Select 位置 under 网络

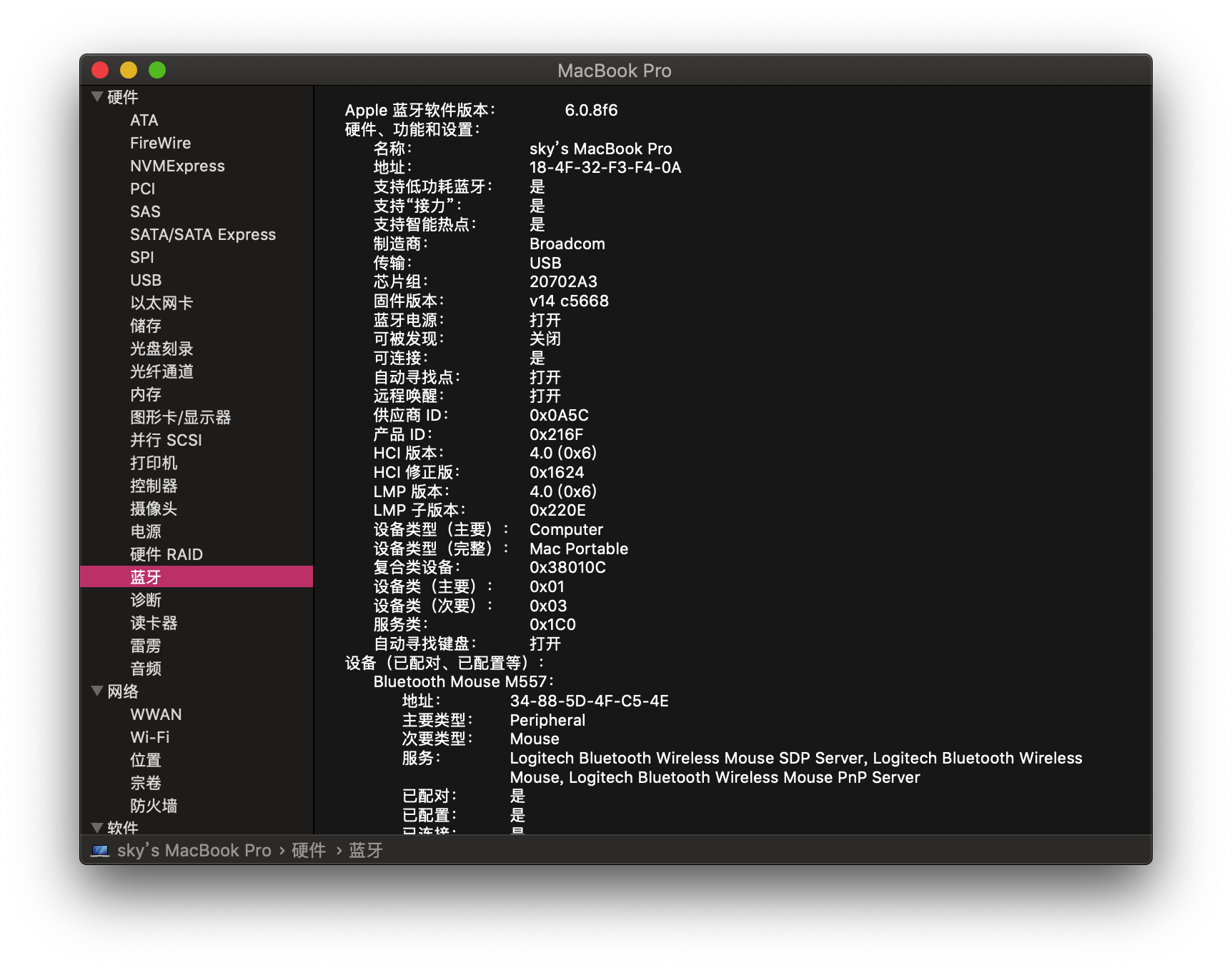pos(146,760)
